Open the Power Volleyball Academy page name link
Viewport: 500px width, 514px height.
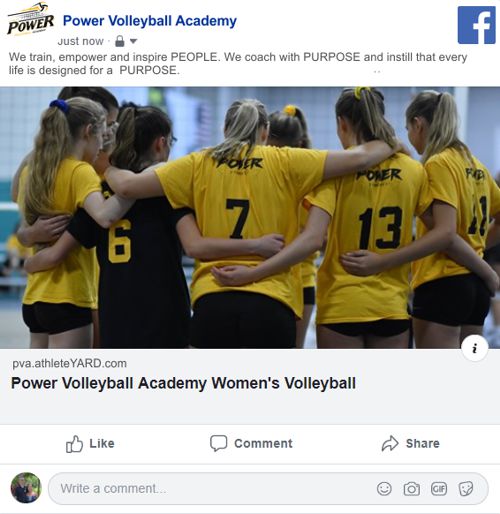pos(150,21)
